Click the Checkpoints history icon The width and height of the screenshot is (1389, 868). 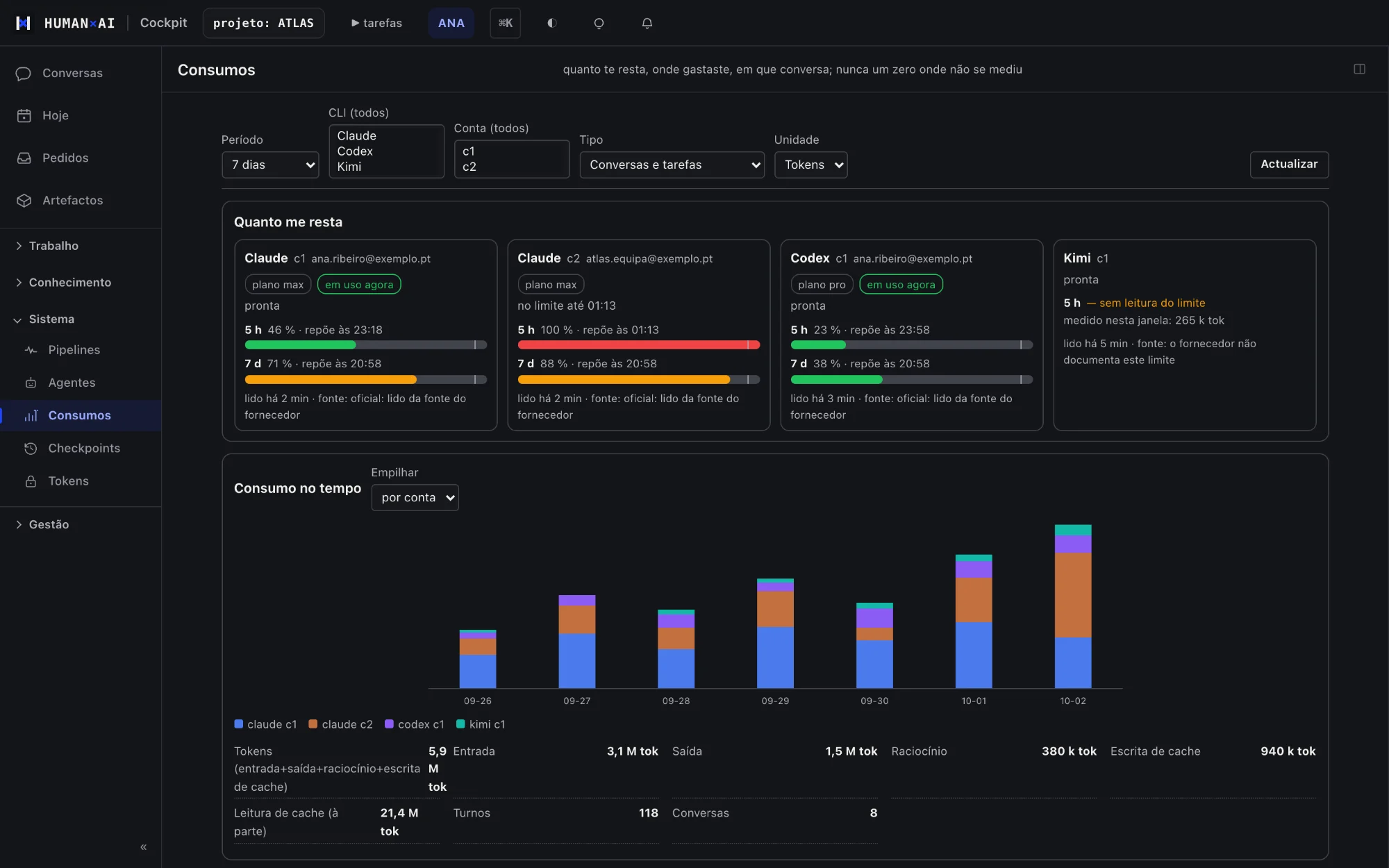(x=31, y=448)
